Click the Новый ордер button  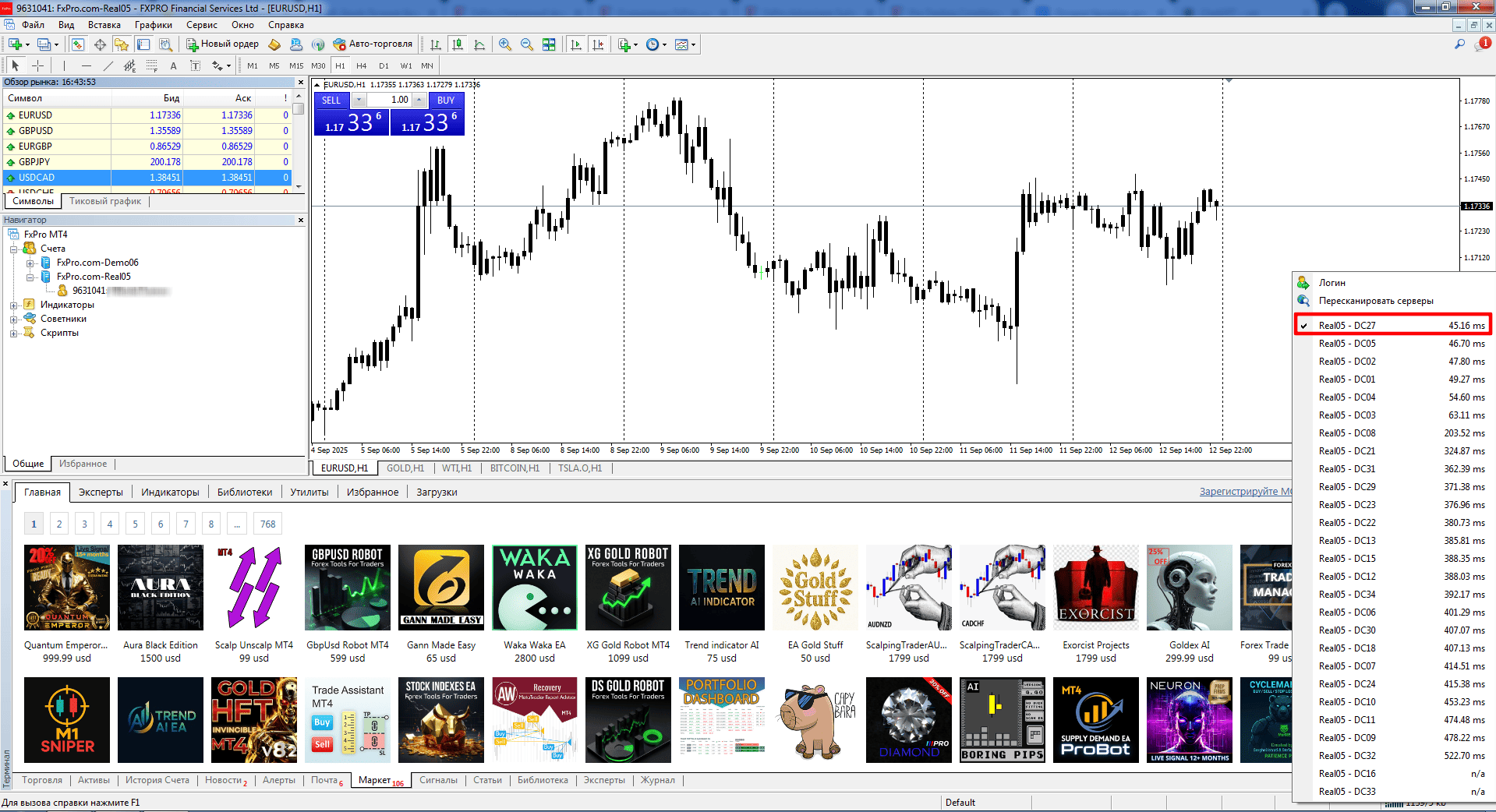pyautogui.click(x=222, y=44)
